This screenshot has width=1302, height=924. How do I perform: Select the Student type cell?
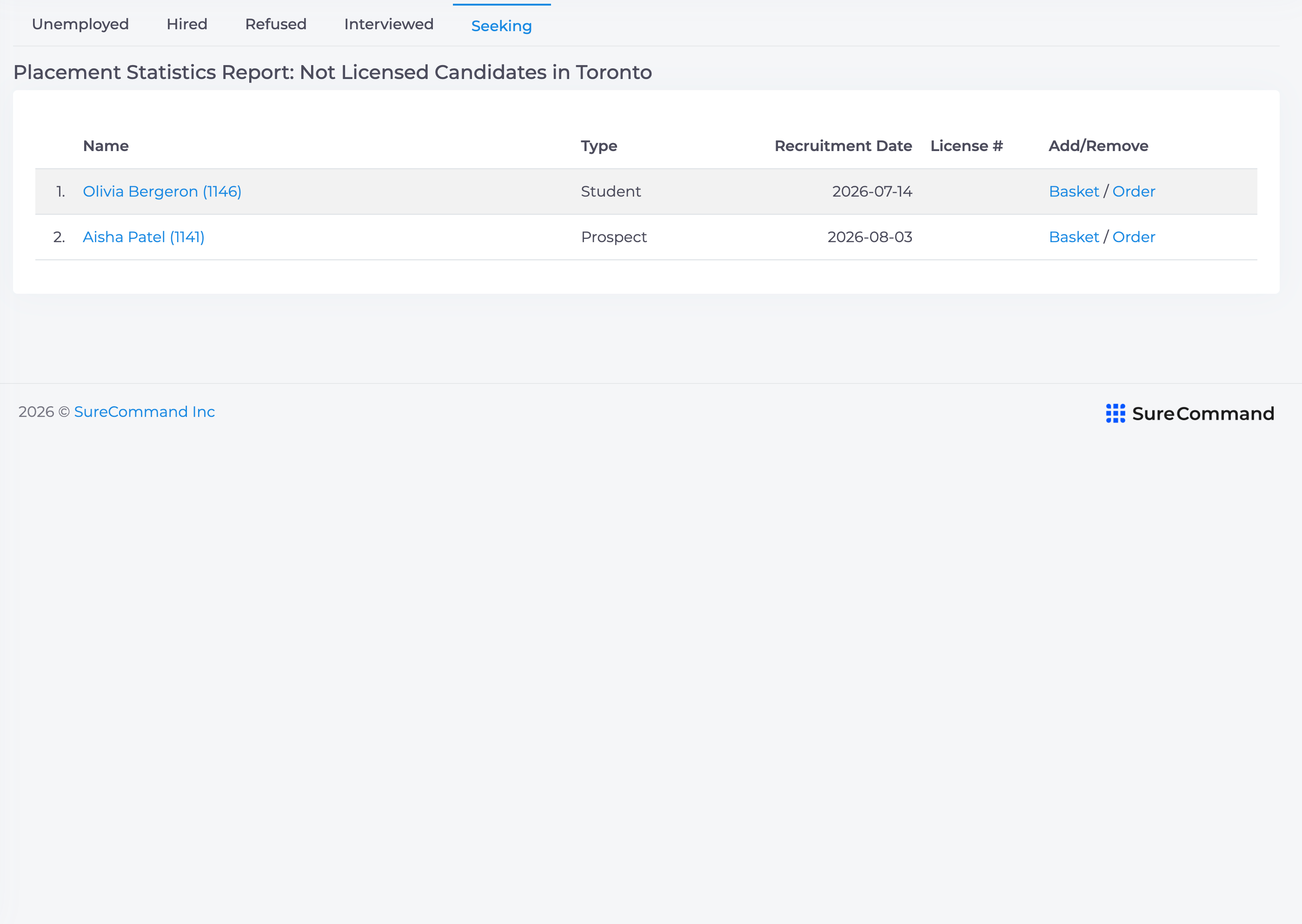pyautogui.click(x=611, y=191)
